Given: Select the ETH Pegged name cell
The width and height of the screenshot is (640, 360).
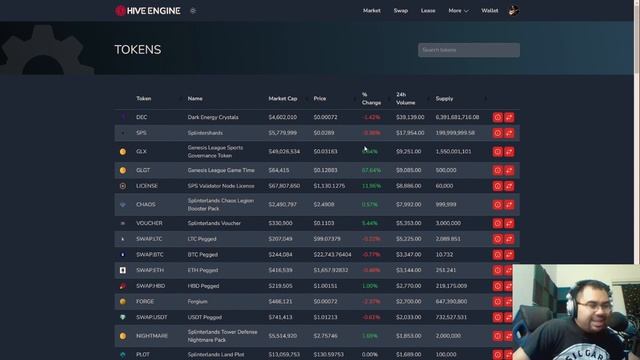Looking at the screenshot, I should coord(202,270).
